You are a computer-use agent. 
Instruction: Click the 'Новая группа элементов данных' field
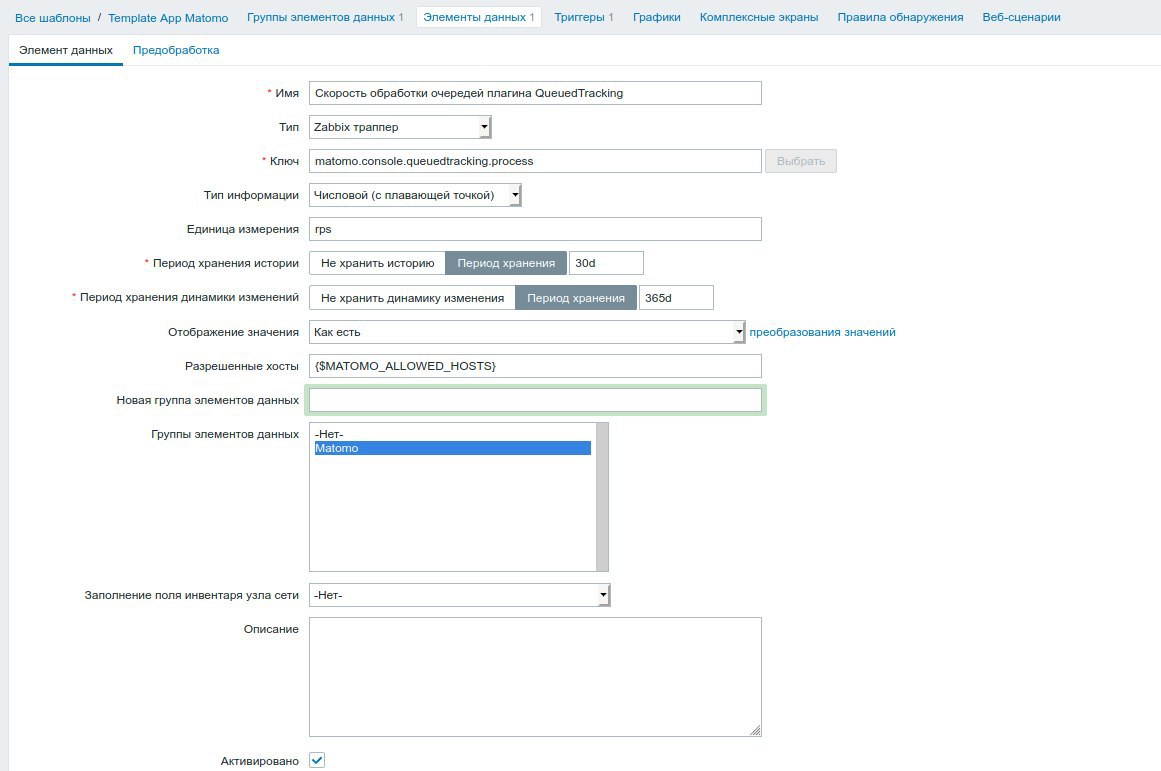tap(535, 400)
